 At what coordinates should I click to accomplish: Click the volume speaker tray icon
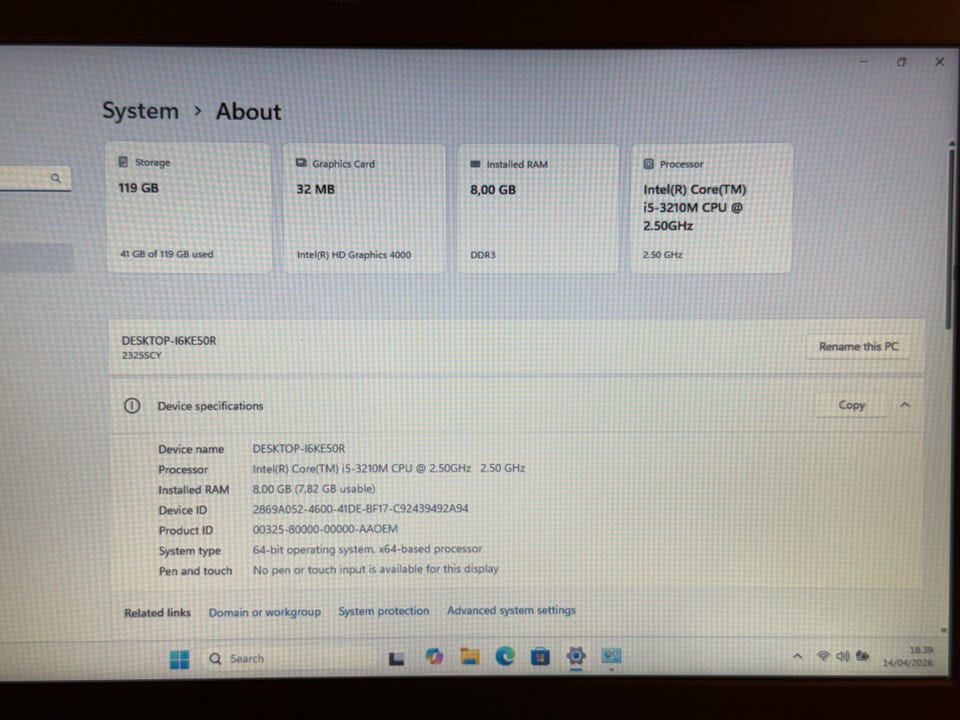843,656
